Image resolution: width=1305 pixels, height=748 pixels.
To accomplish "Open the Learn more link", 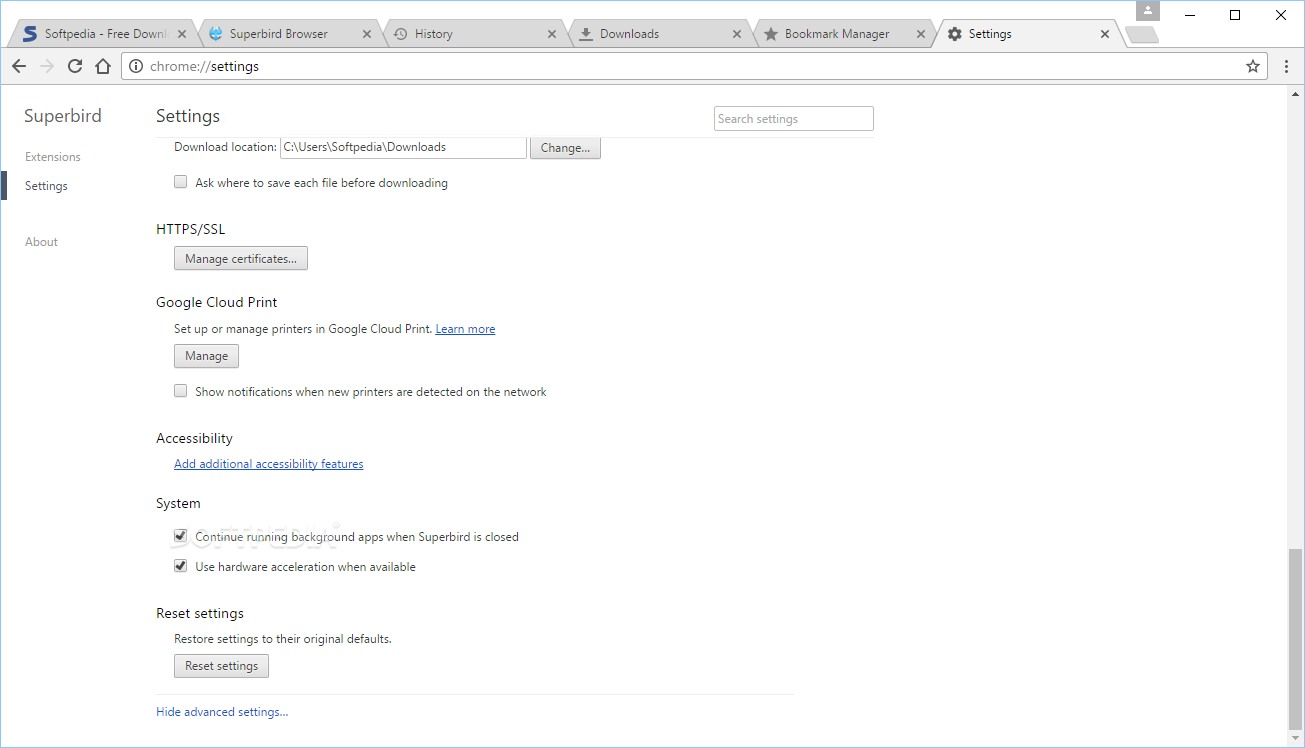I will click(465, 329).
